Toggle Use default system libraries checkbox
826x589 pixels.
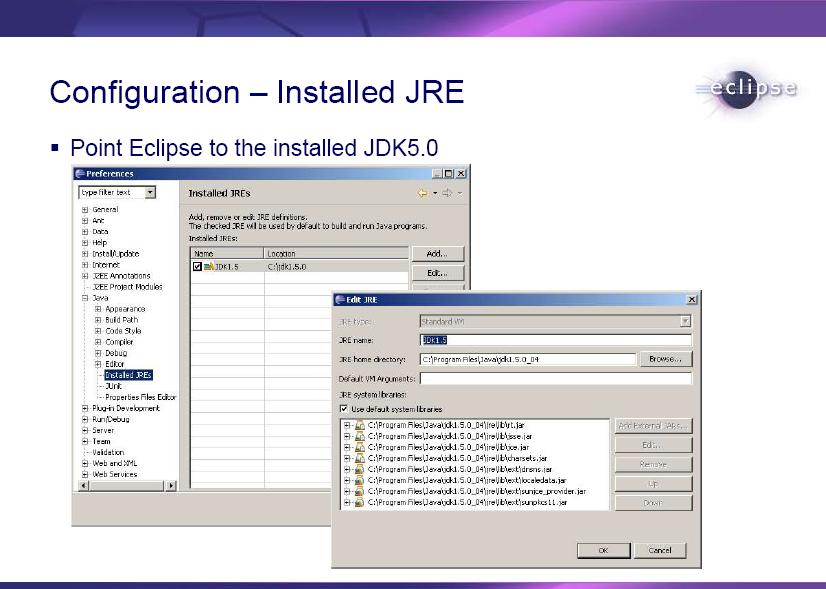(x=344, y=409)
